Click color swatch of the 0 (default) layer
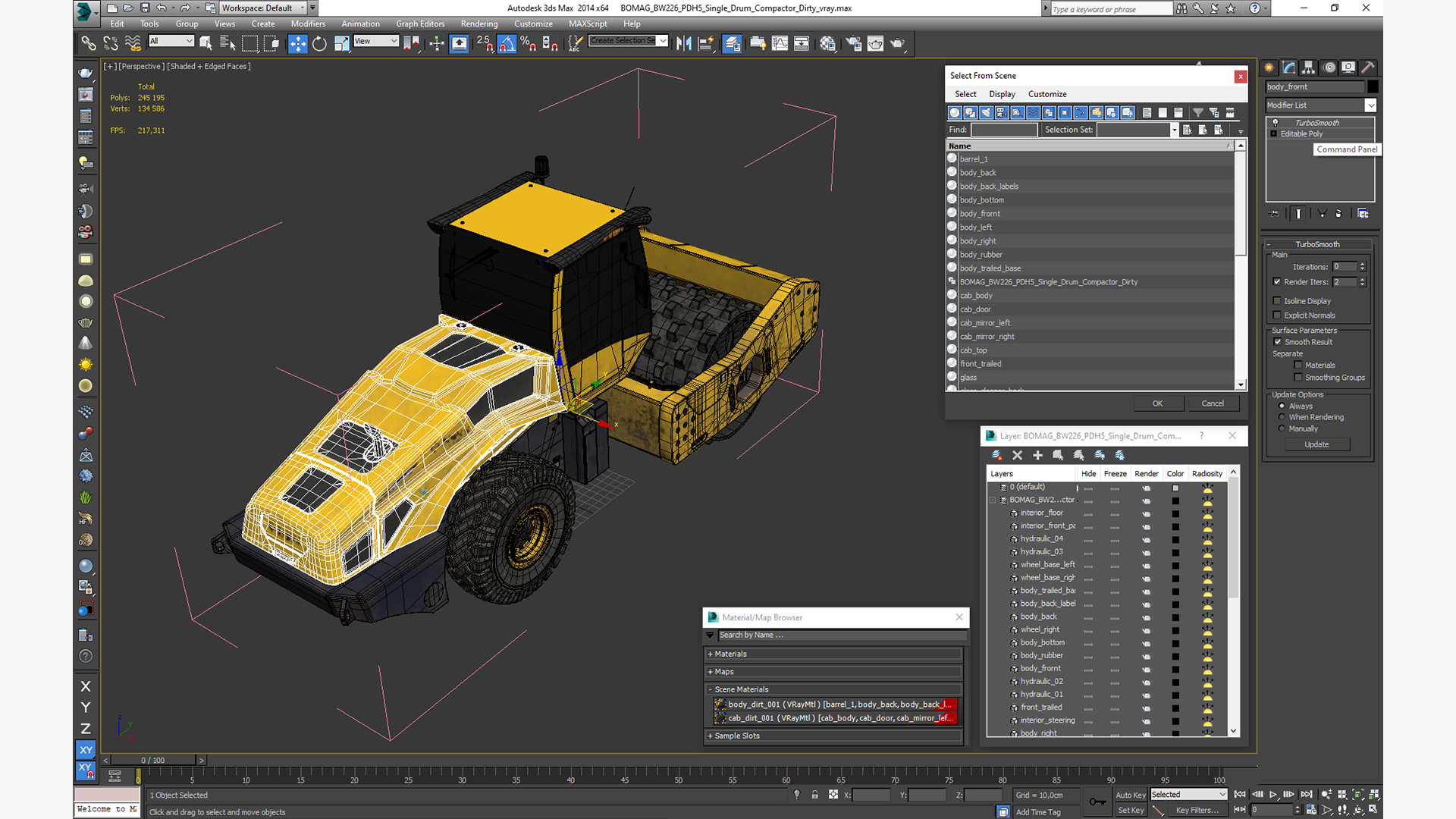 pyautogui.click(x=1175, y=488)
